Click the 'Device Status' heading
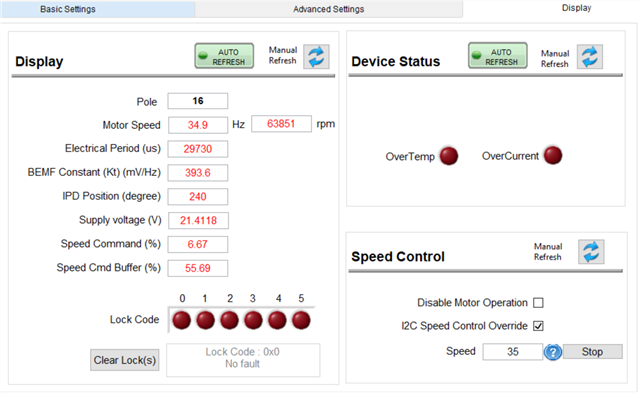 pos(396,61)
